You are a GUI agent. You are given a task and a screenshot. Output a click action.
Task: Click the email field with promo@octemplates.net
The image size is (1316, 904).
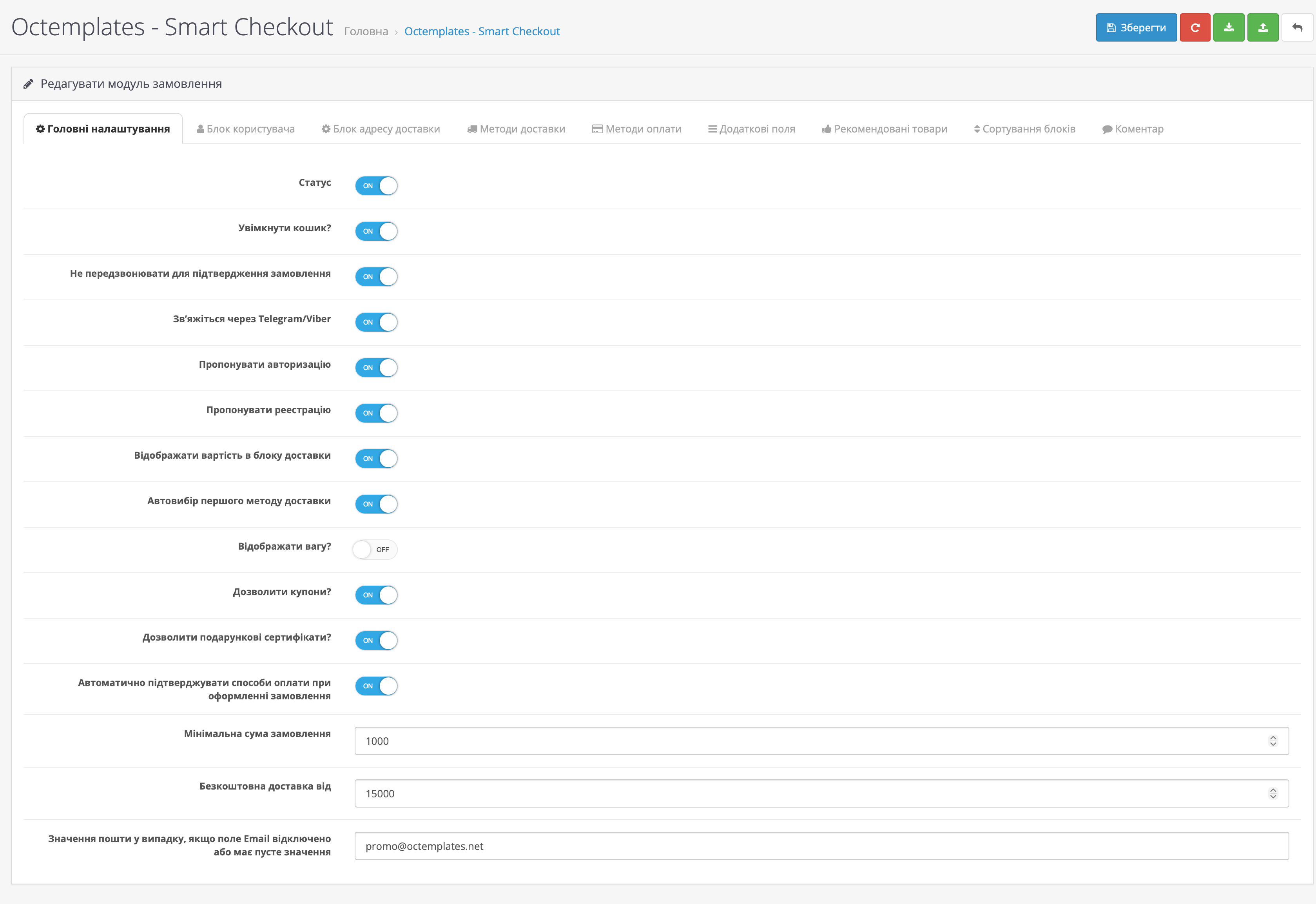tap(821, 846)
